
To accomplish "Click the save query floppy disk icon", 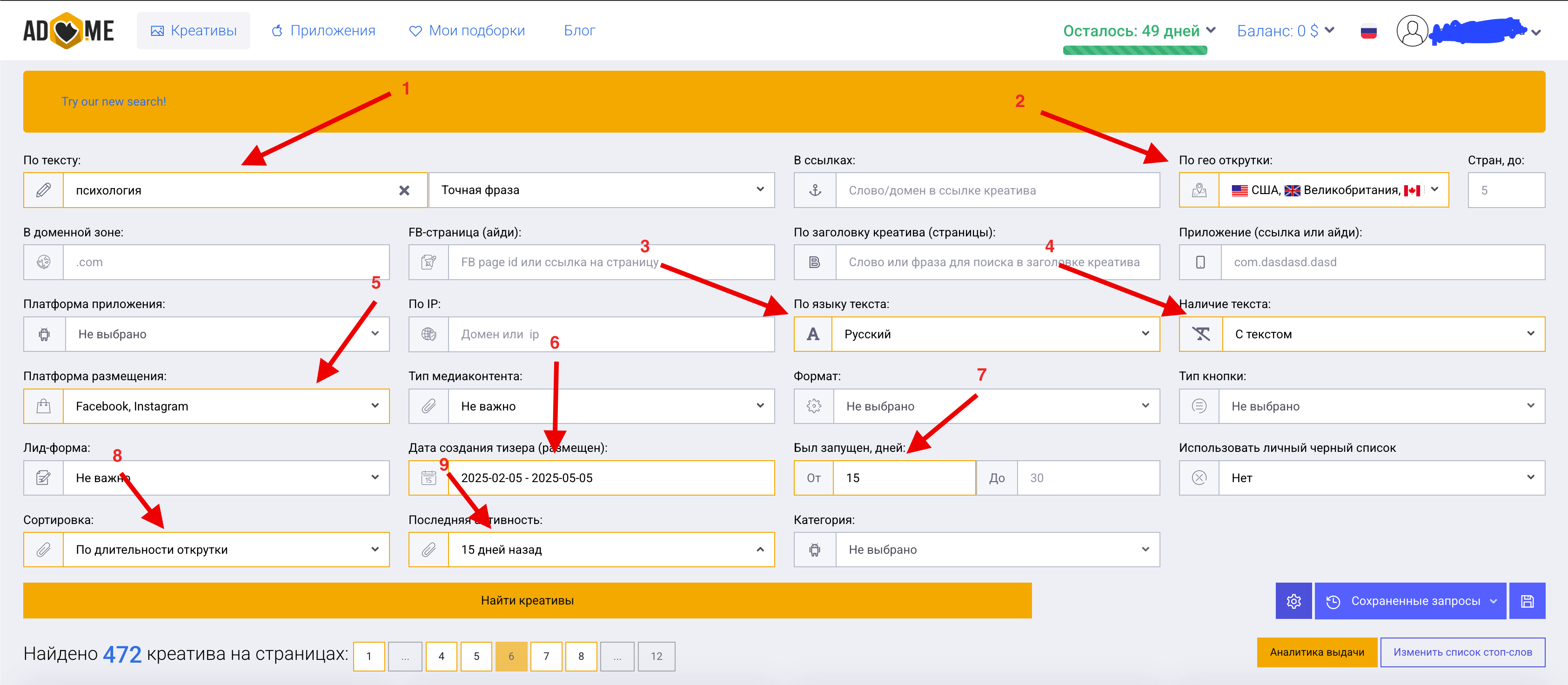I will pyautogui.click(x=1527, y=601).
